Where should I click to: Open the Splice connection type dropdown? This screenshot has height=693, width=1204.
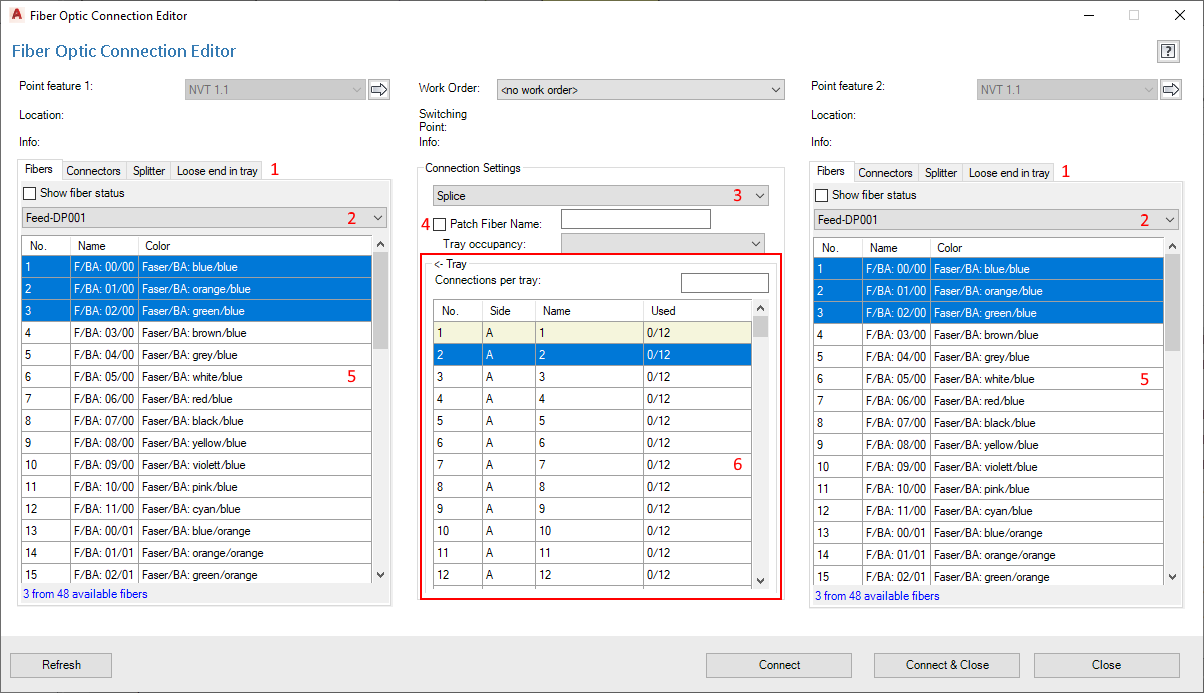[x=601, y=196]
